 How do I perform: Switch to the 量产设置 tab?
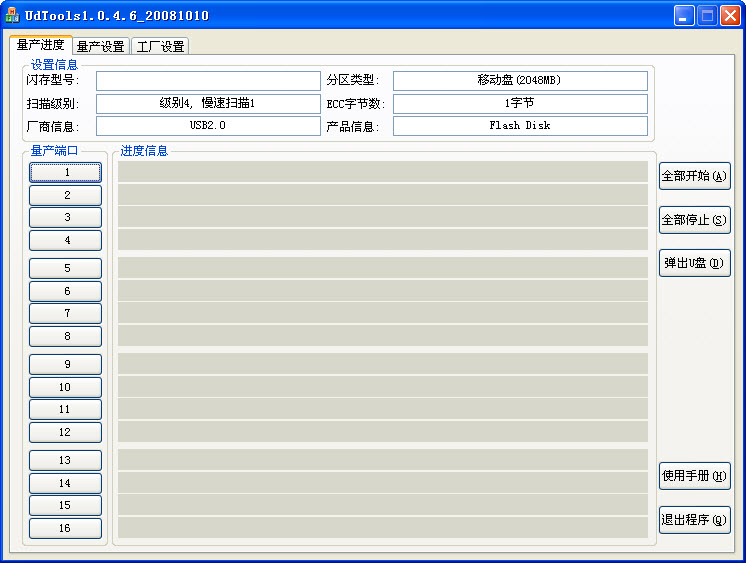click(100, 46)
